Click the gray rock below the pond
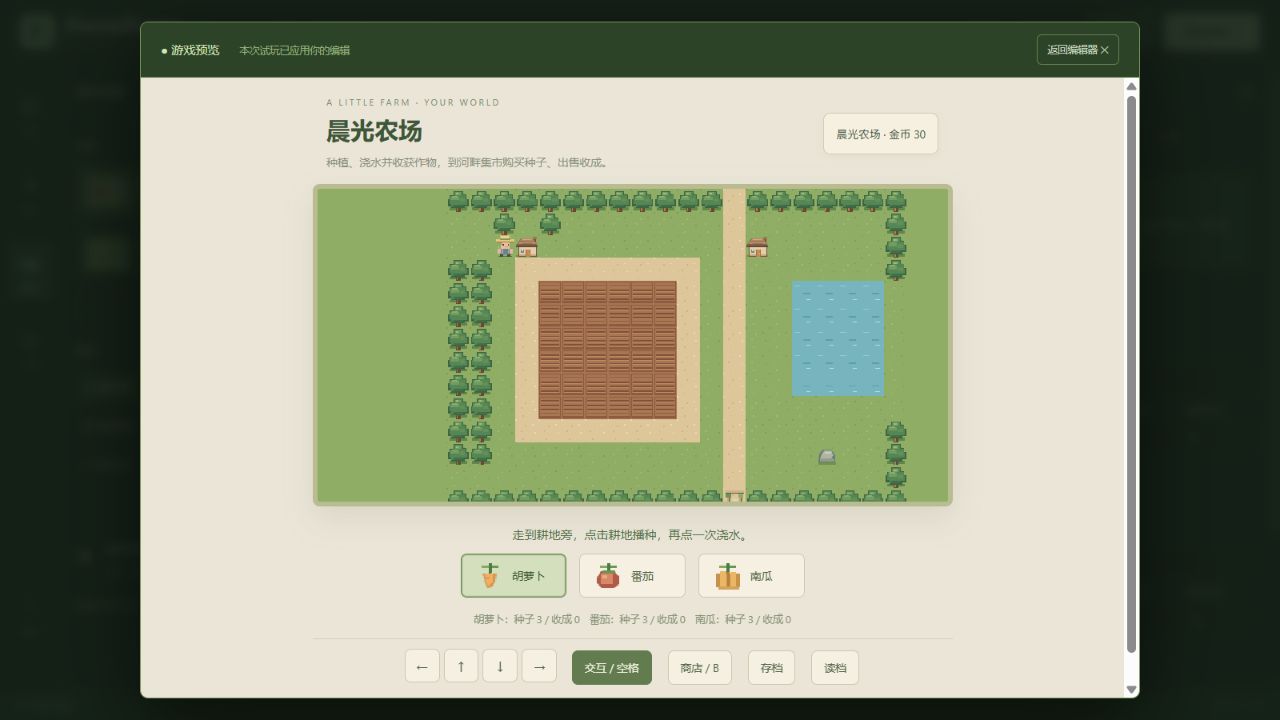 coord(827,456)
